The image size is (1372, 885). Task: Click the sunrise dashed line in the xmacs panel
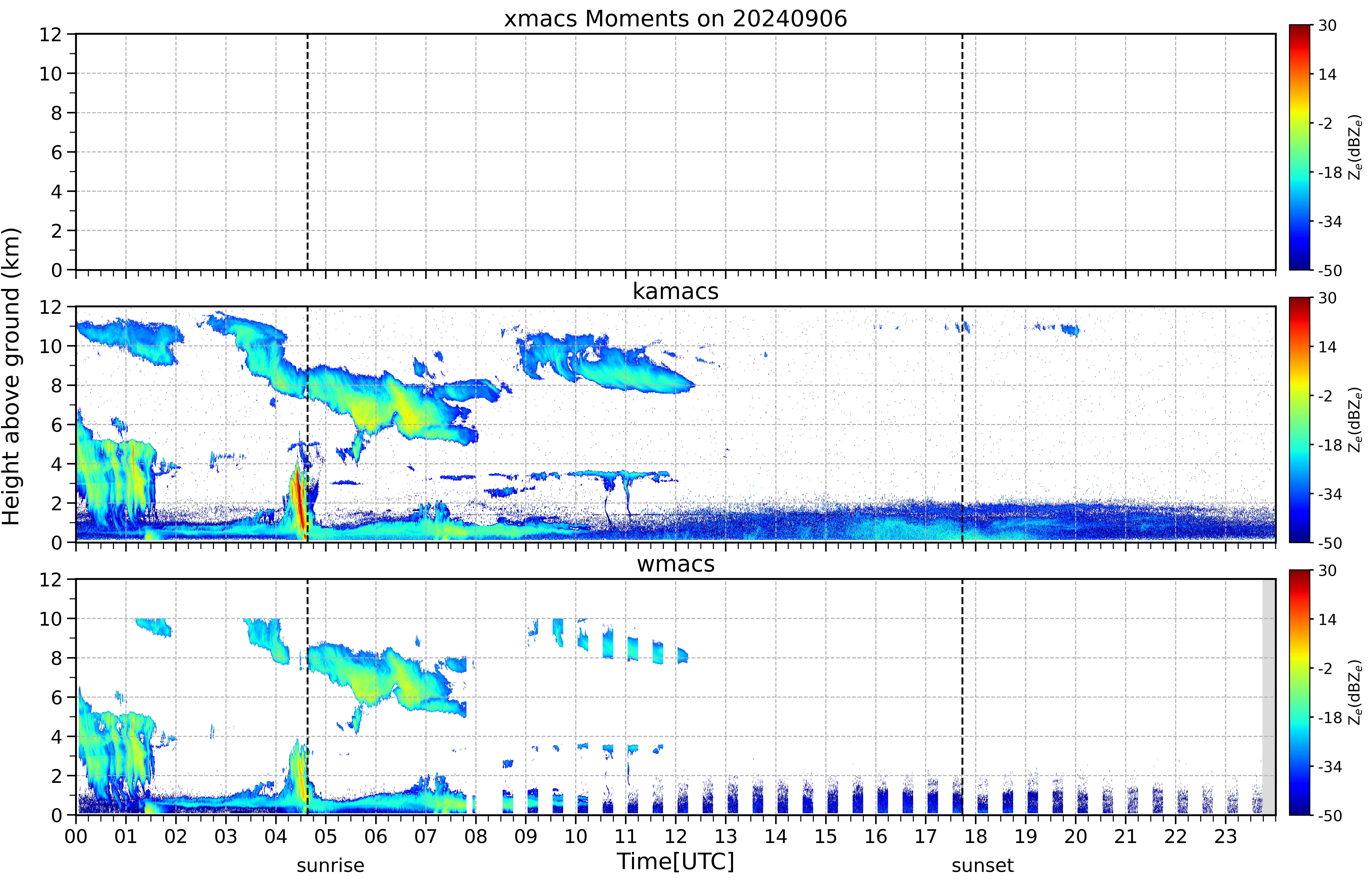[x=308, y=152]
